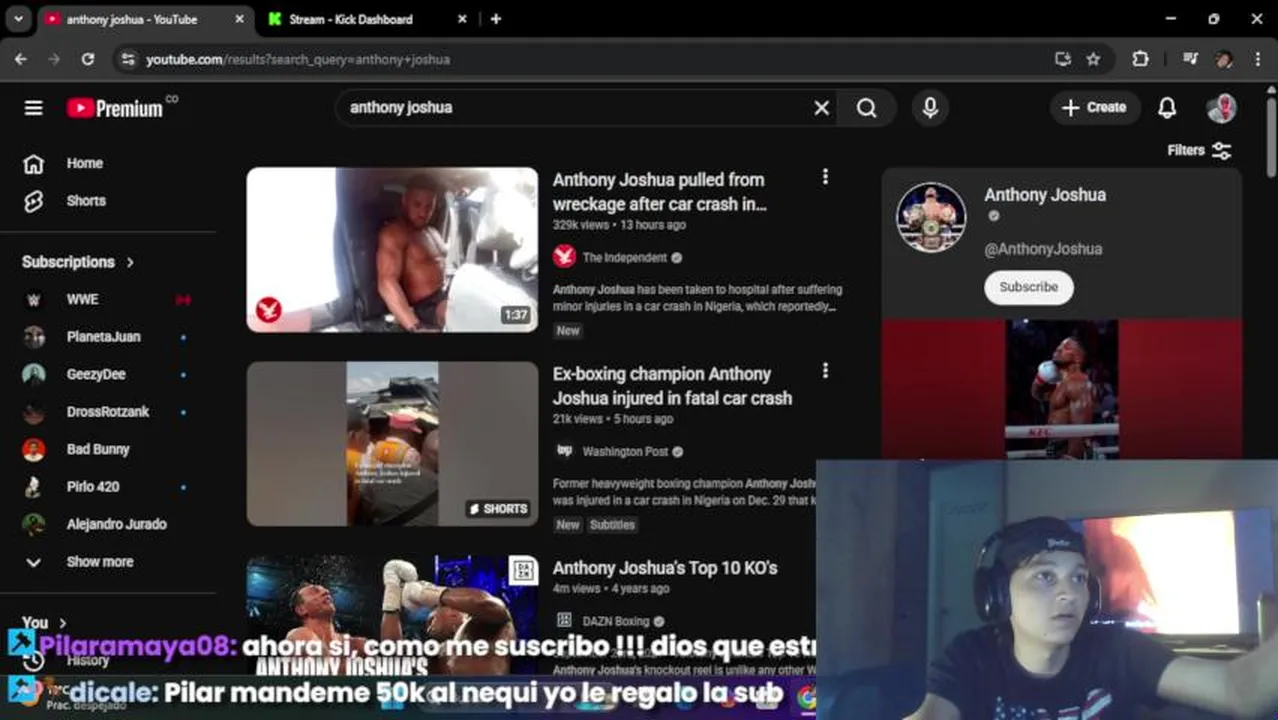Click the magnifier search button

[867, 108]
